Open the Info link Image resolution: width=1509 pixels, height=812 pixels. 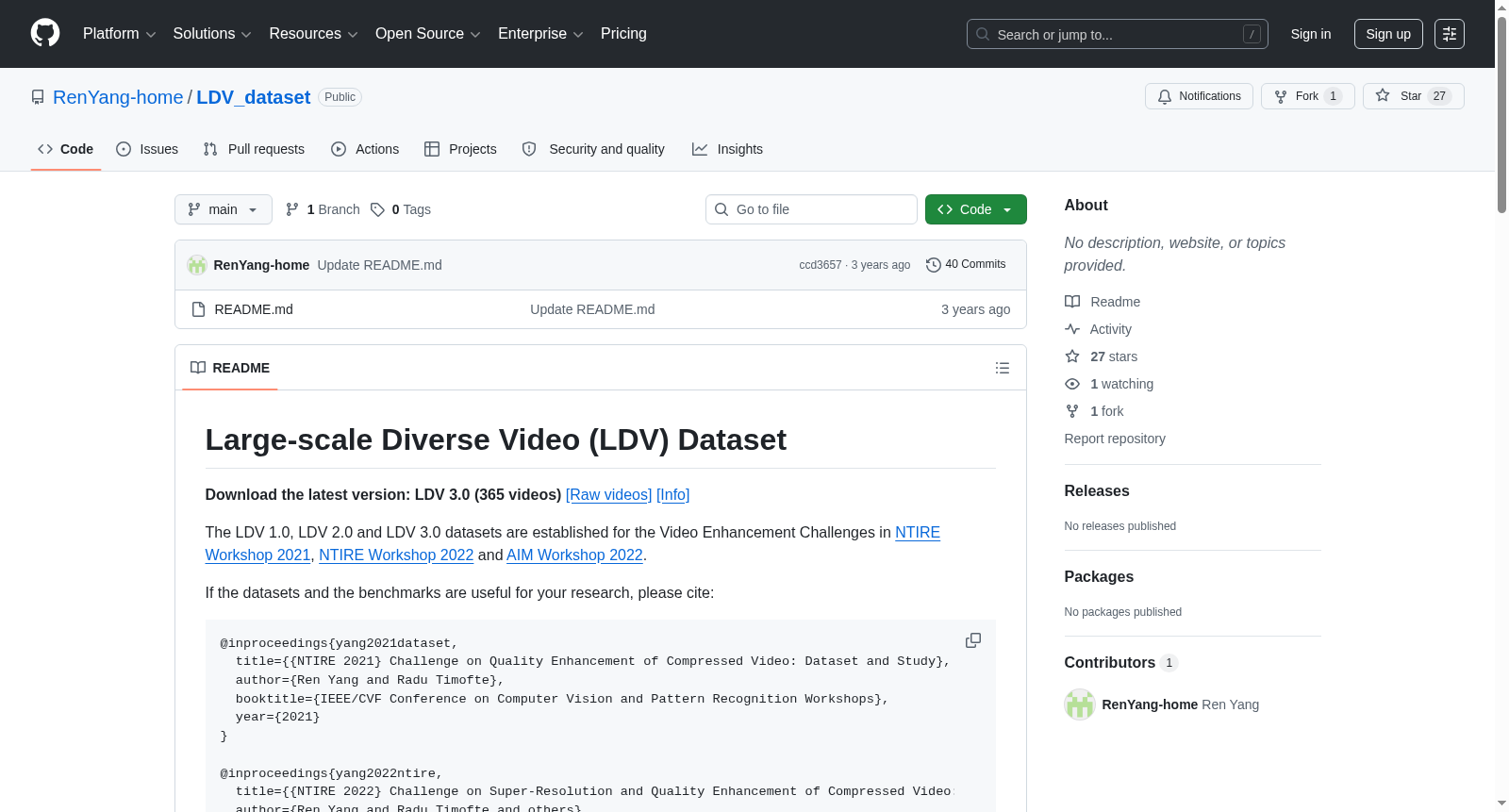click(673, 495)
